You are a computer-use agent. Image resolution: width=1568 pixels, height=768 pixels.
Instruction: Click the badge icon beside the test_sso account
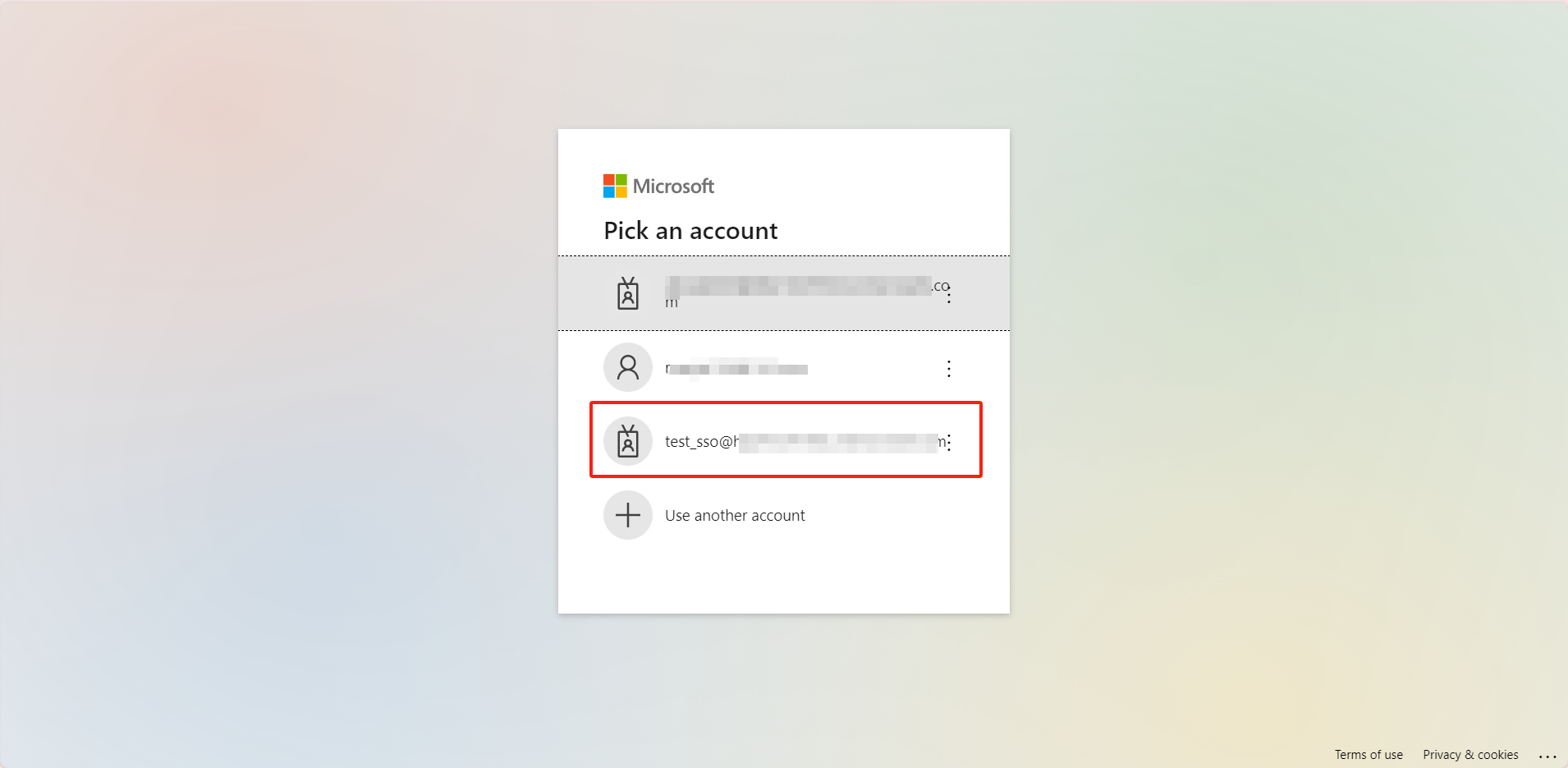(x=628, y=441)
